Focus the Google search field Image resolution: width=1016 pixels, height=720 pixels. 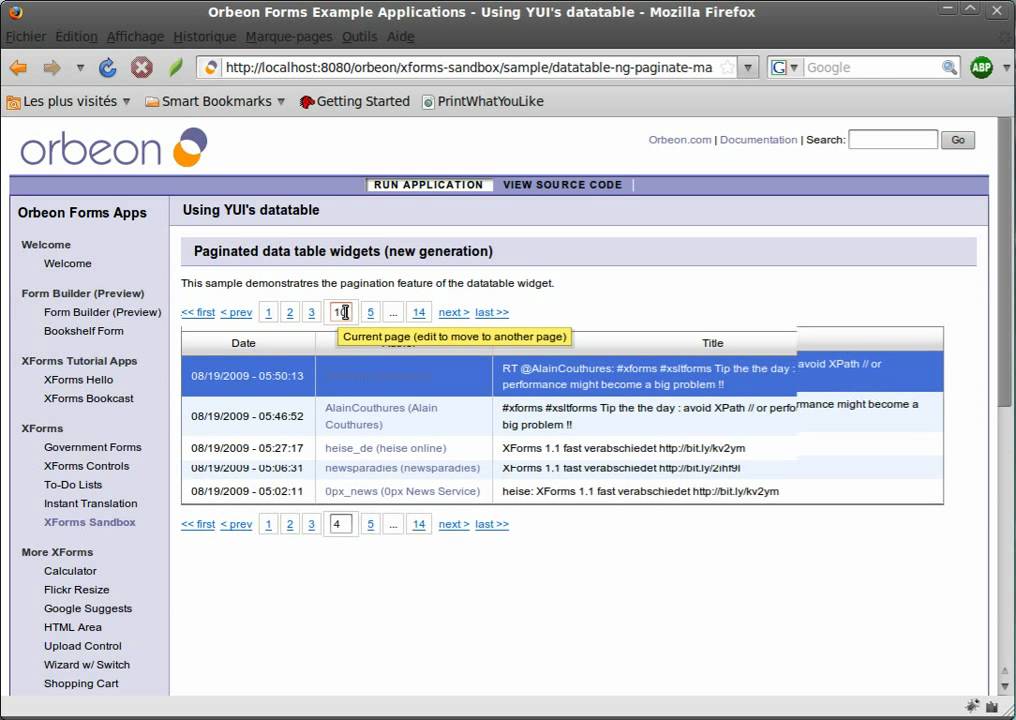click(872, 67)
